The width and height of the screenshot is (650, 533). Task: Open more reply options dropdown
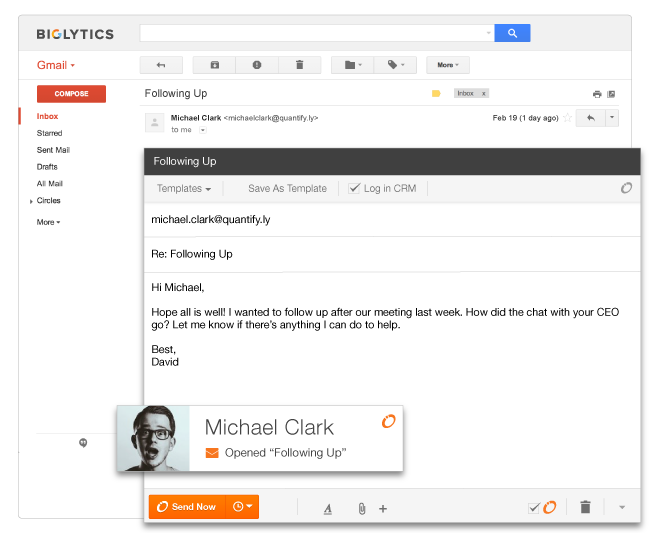612,118
